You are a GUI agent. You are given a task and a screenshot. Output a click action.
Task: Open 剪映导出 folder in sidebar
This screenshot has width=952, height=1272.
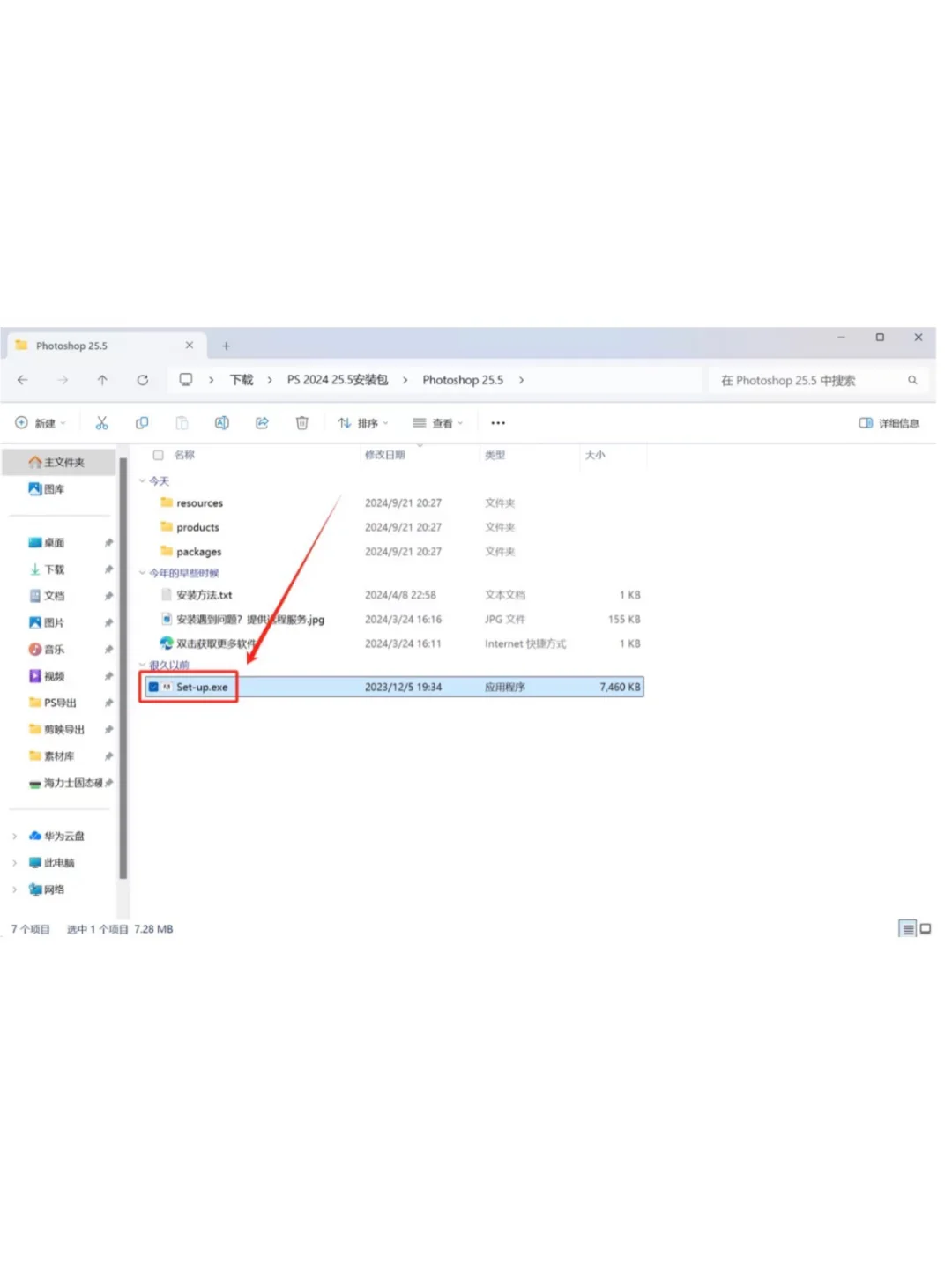[58, 730]
